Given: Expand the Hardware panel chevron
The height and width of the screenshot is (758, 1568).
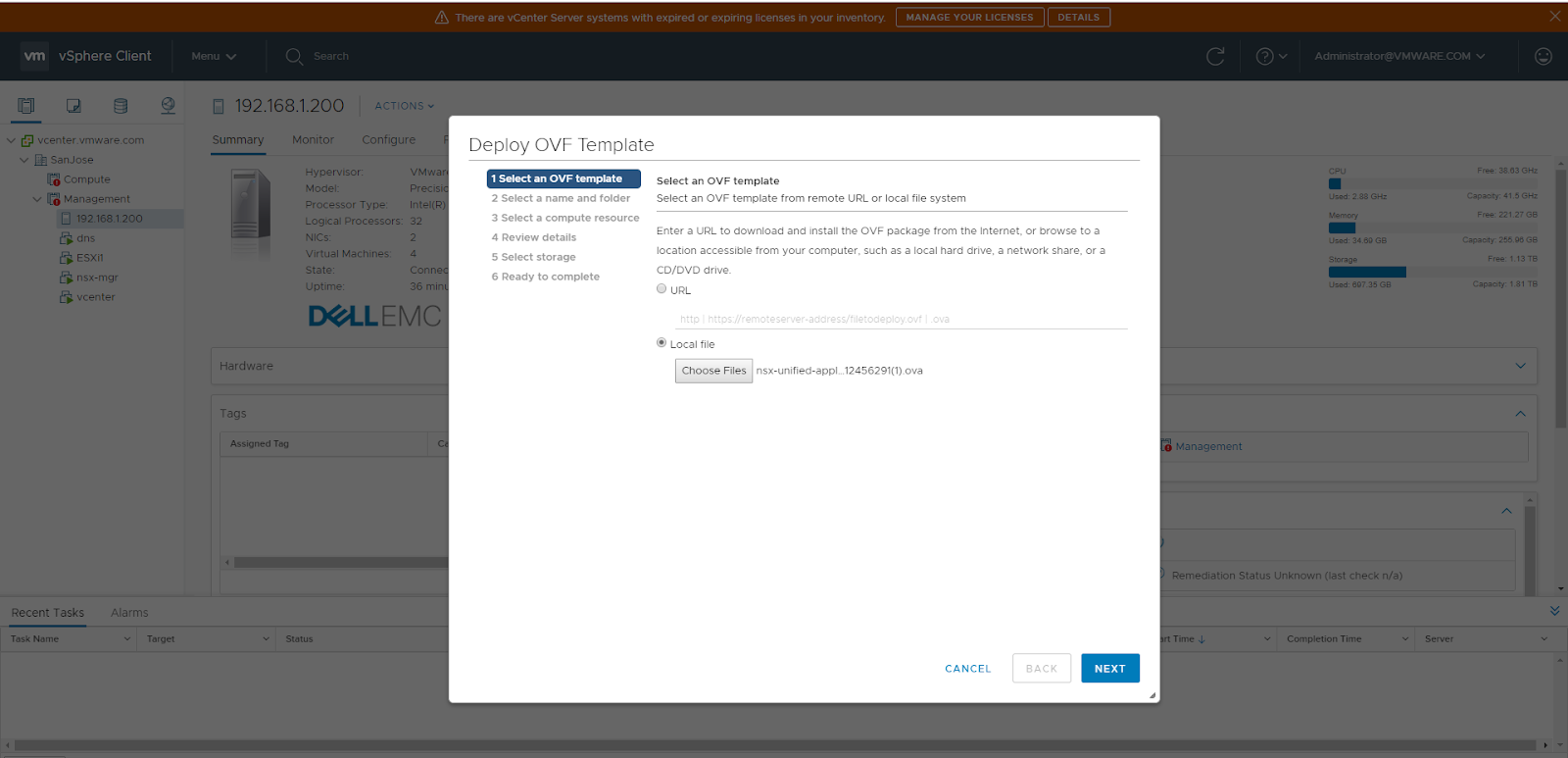Looking at the screenshot, I should (x=1520, y=366).
